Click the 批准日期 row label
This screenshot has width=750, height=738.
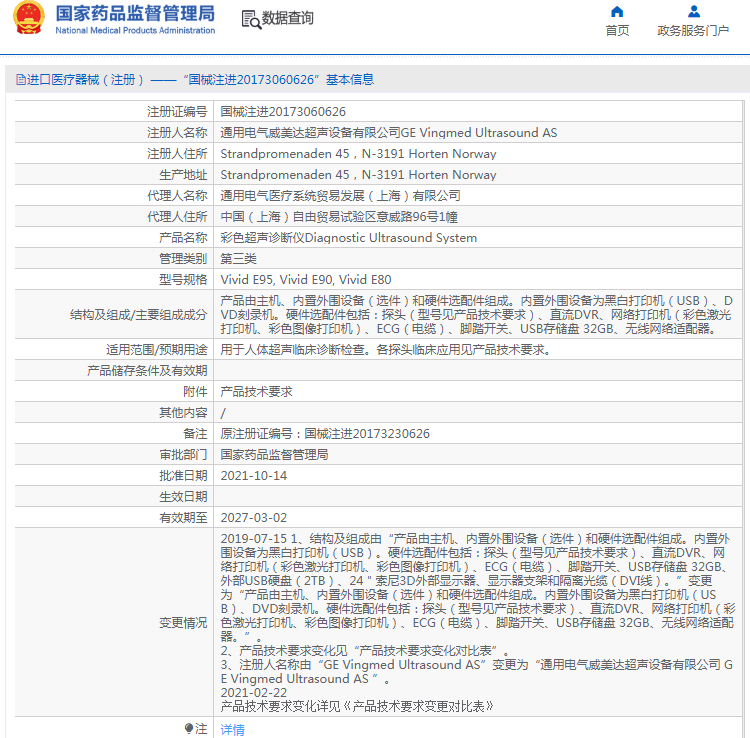click(x=183, y=476)
